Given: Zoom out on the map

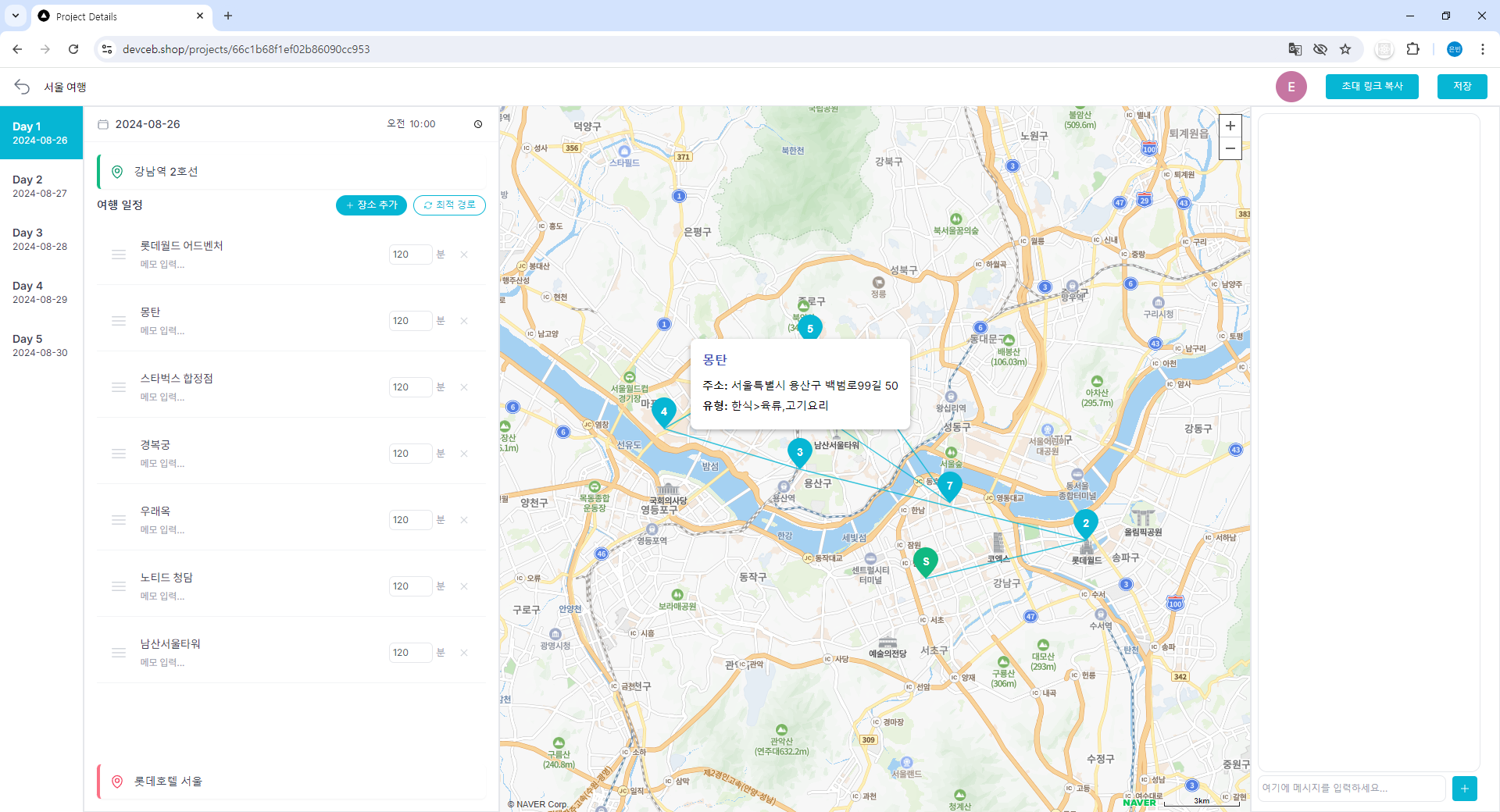Looking at the screenshot, I should point(1230,148).
